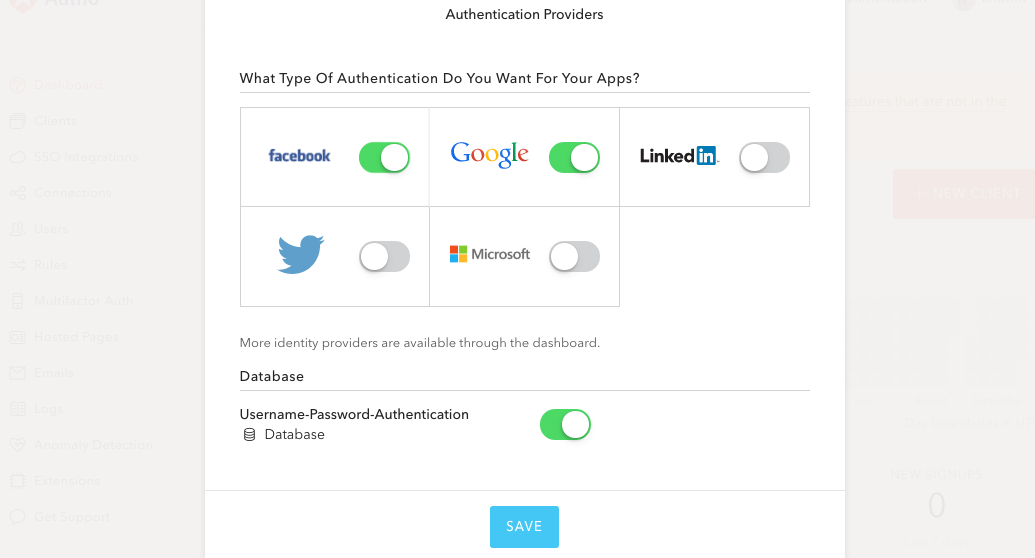This screenshot has width=1035, height=558.
Task: Enable the LinkedIn authentication toggle
Action: coord(764,157)
